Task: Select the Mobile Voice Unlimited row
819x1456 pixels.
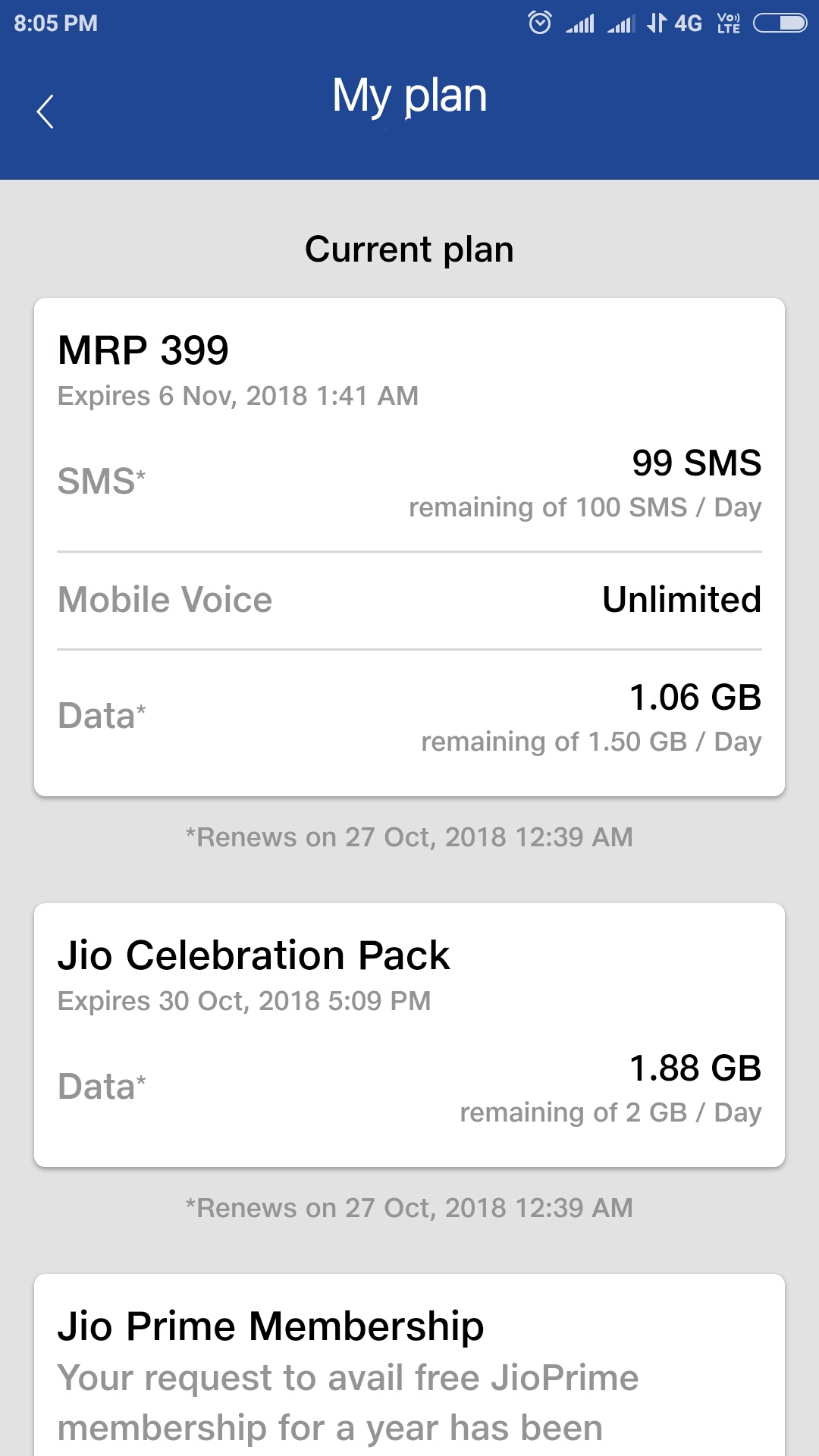Action: click(x=409, y=600)
